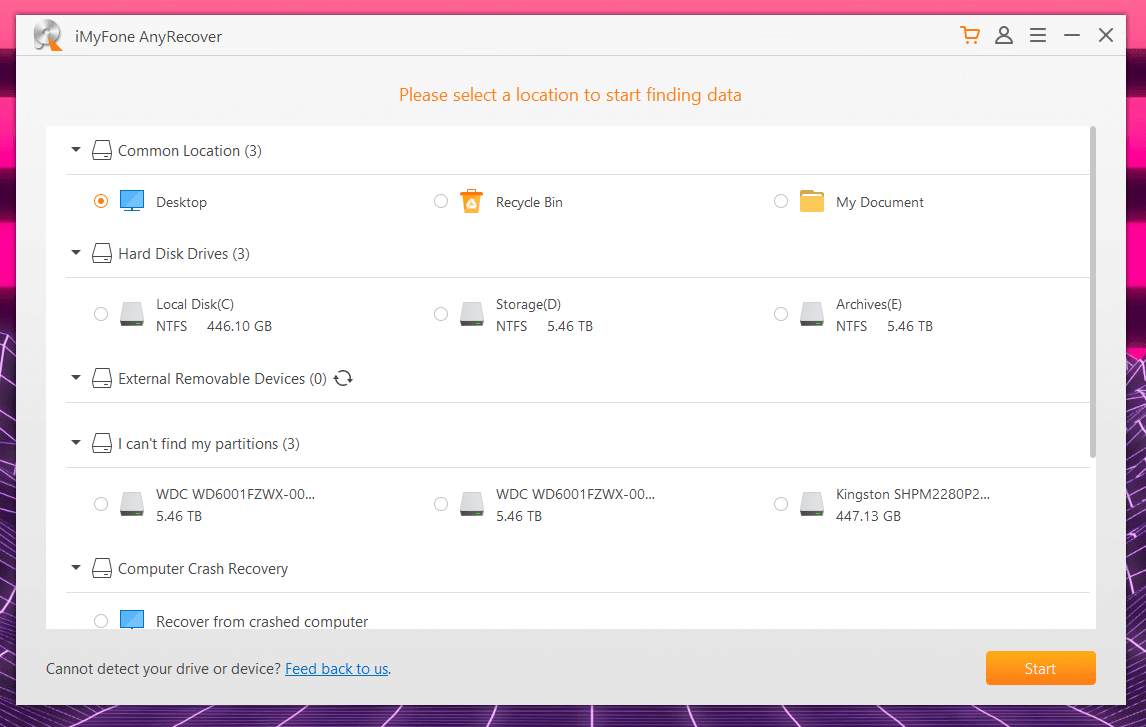
Task: Click the Archives(E) drive icon
Action: (x=811, y=314)
